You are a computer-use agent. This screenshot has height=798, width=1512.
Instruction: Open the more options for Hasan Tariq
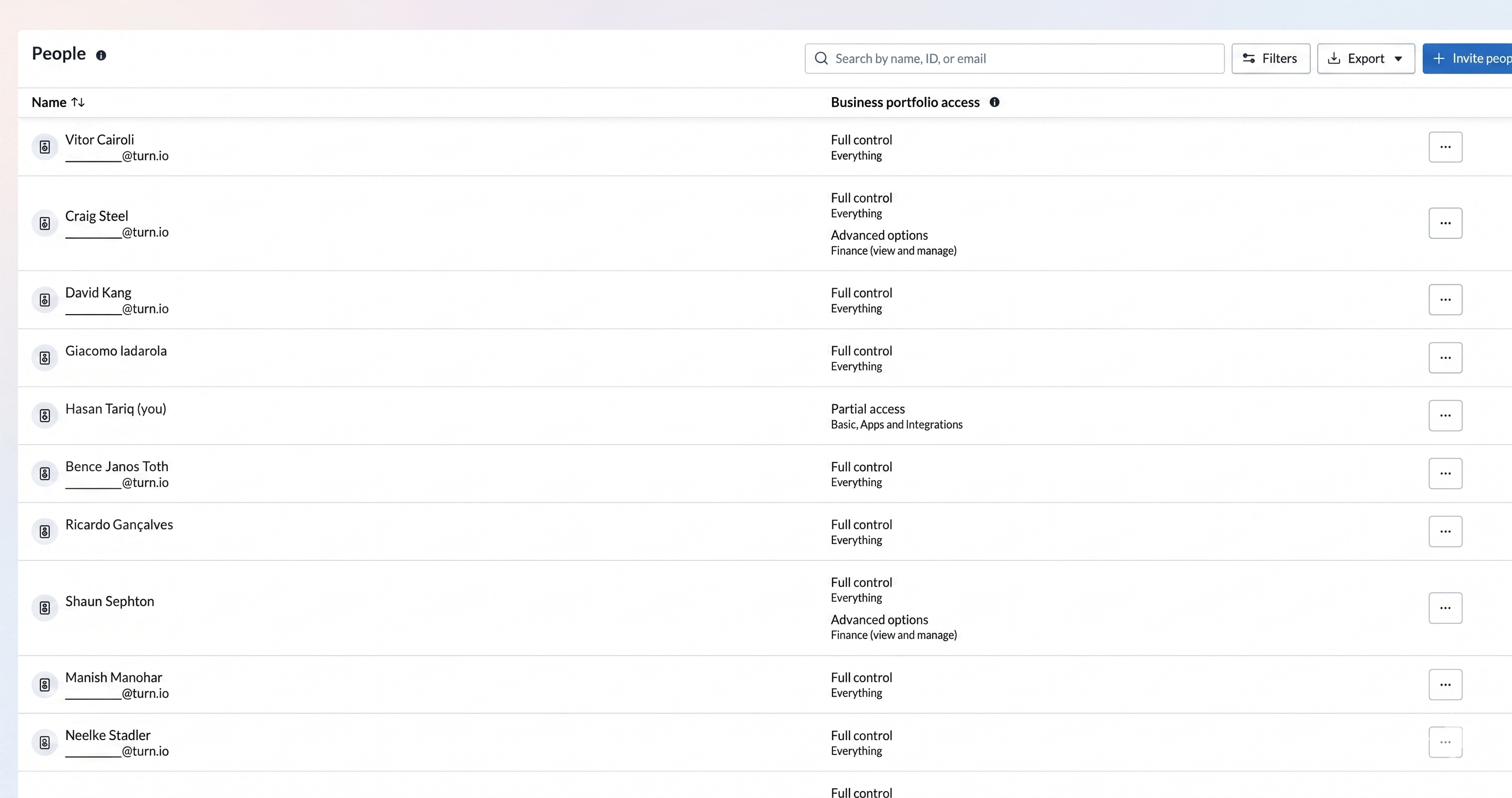click(1445, 416)
